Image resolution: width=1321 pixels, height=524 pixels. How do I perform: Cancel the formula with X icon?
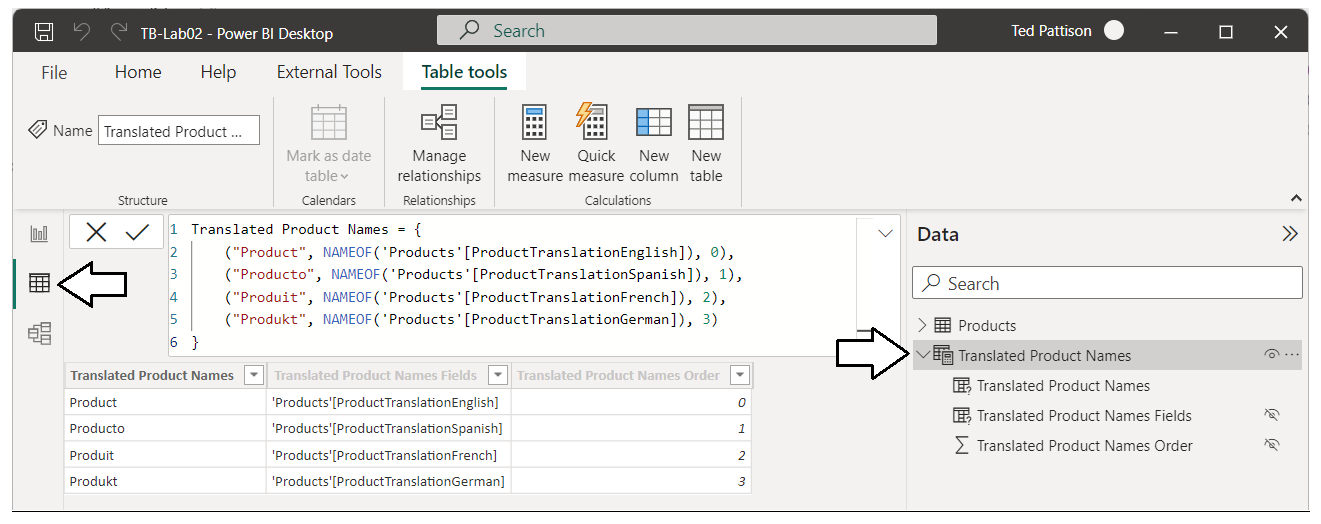coord(96,233)
